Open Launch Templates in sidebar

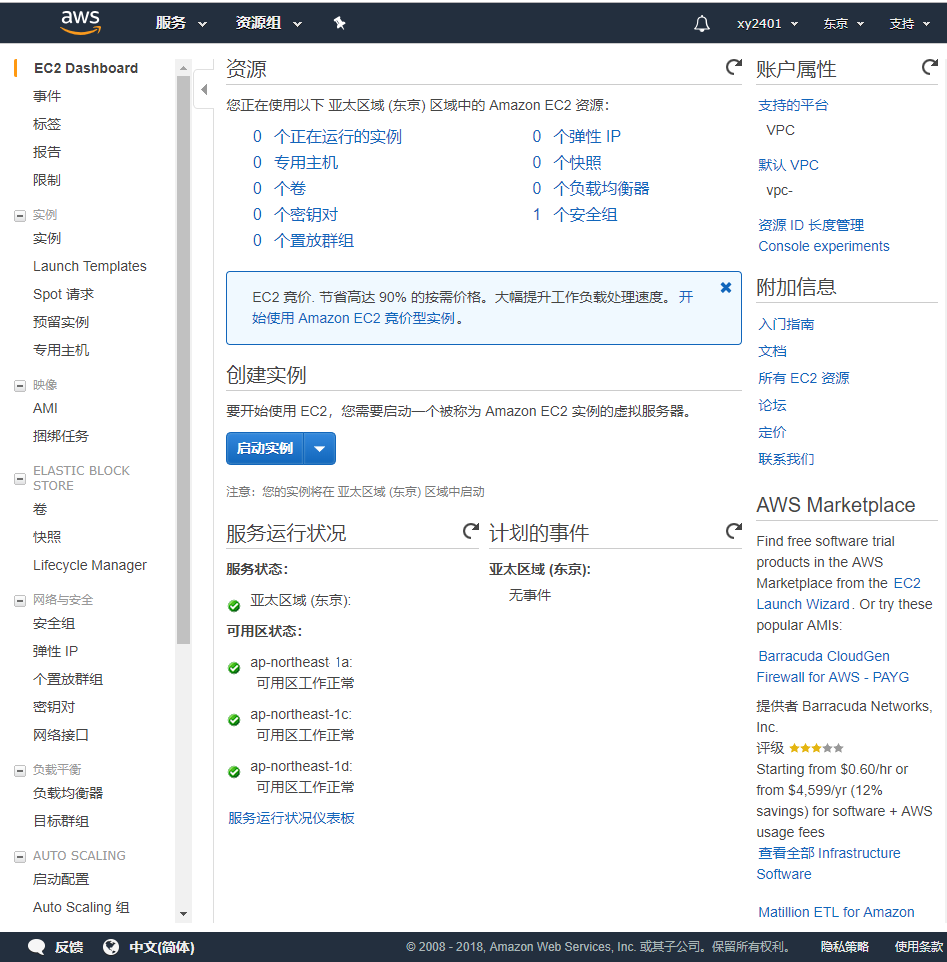click(x=90, y=266)
